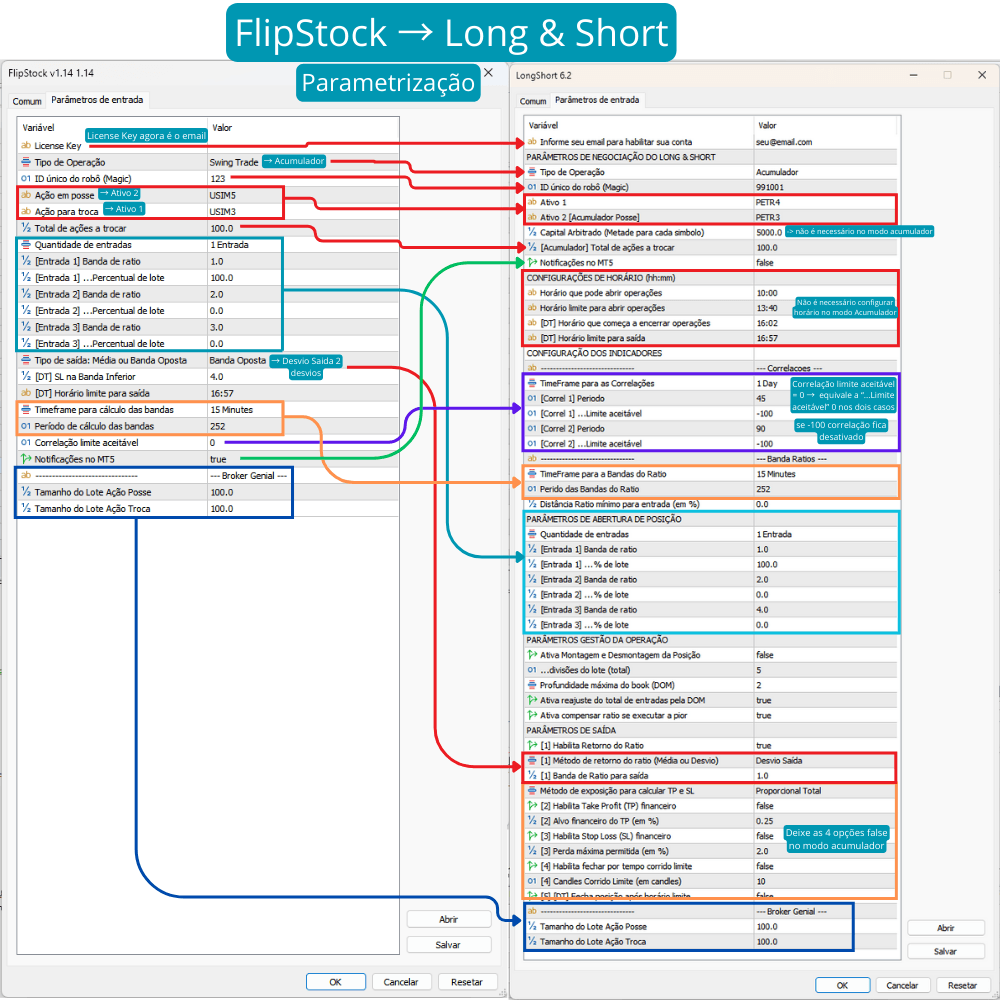This screenshot has height=1000, width=1000.
Task: Click Salvar in the LongShort dialog
Action: point(945,951)
